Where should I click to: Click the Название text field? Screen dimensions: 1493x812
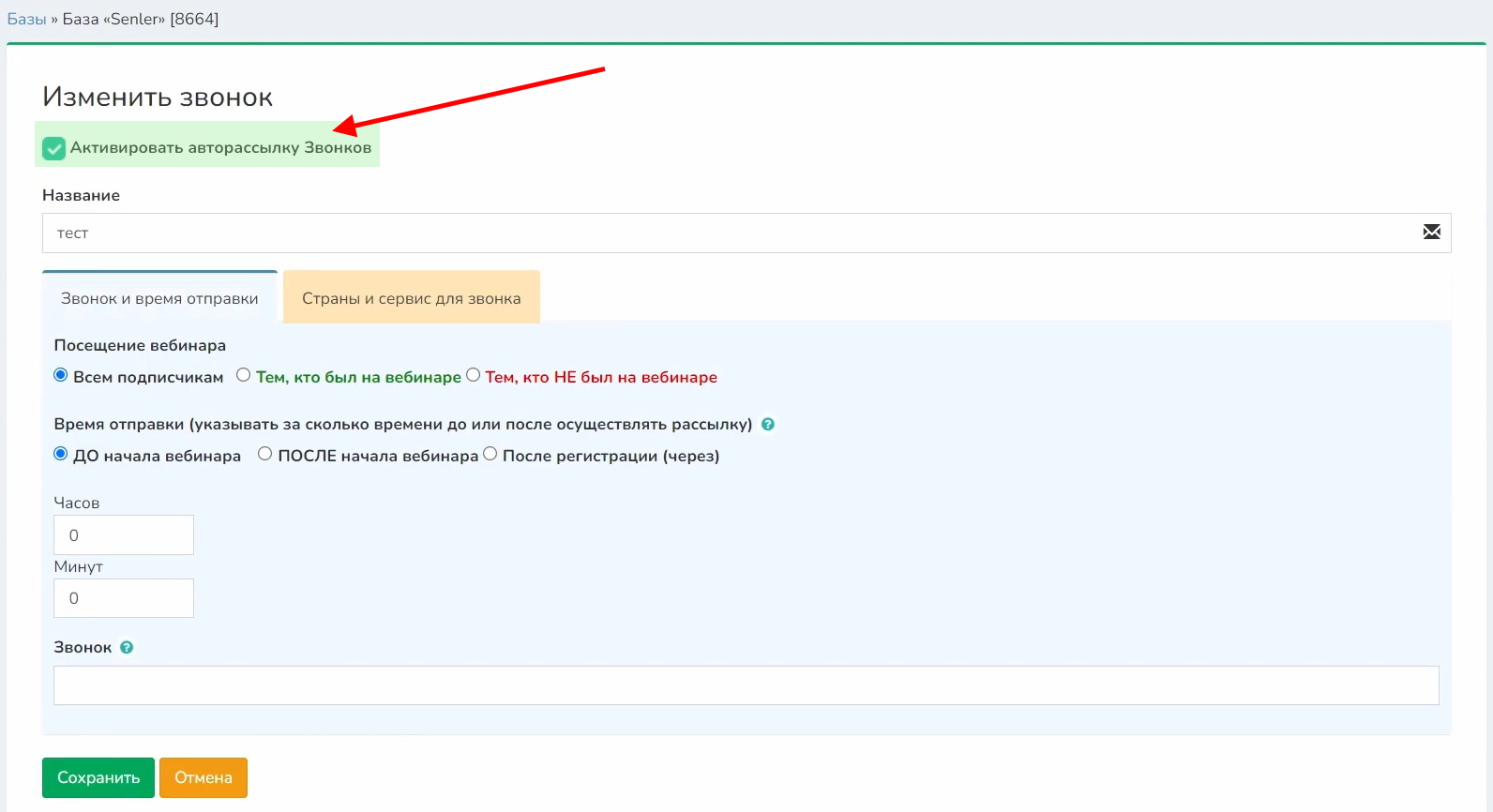coord(731,233)
